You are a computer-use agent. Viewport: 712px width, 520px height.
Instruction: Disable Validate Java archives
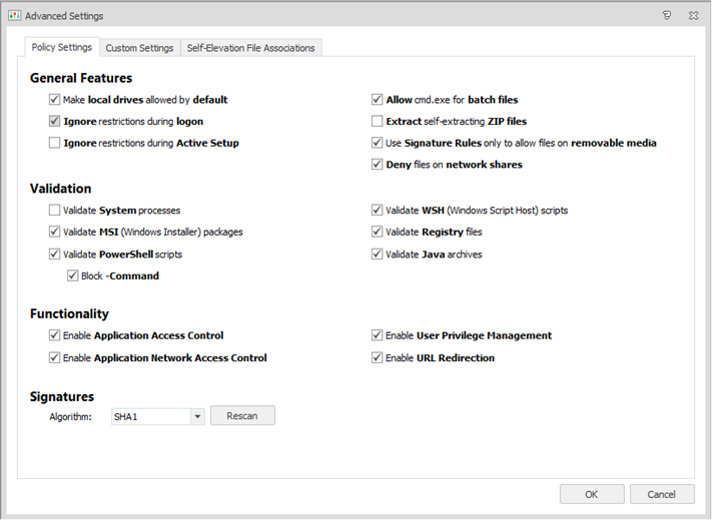tap(377, 254)
